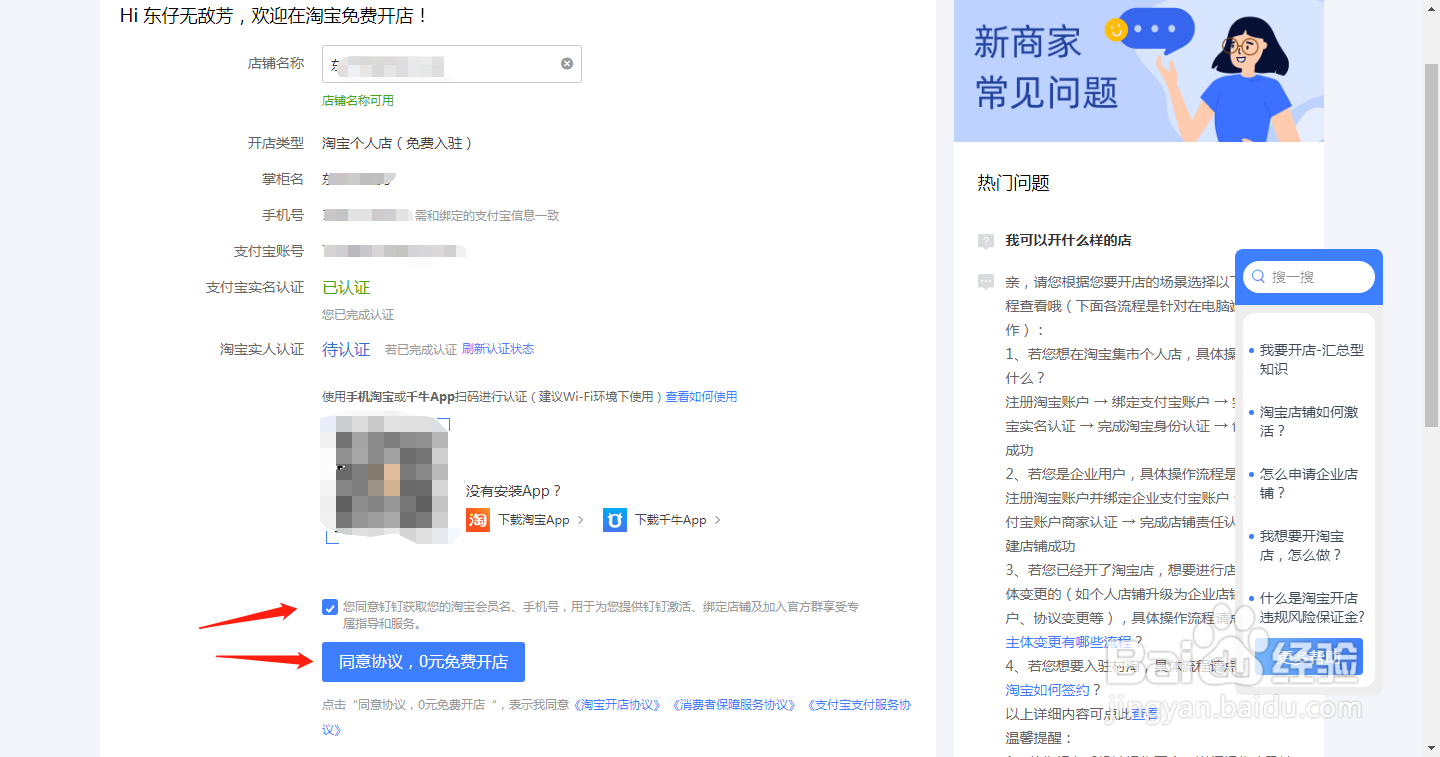
Task: Click the 新商家常见问题 banner
Action: point(1139,71)
